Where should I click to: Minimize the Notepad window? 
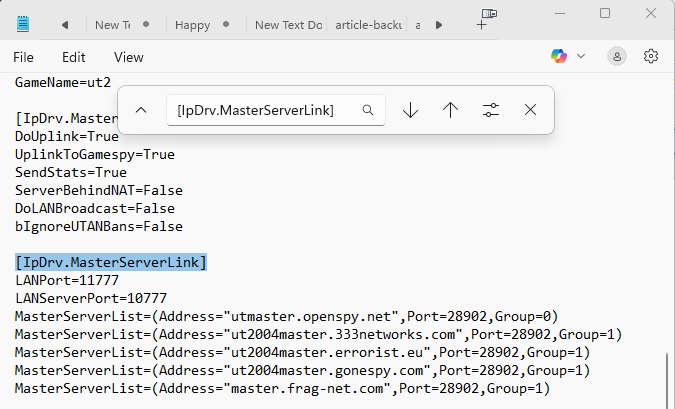pos(560,13)
